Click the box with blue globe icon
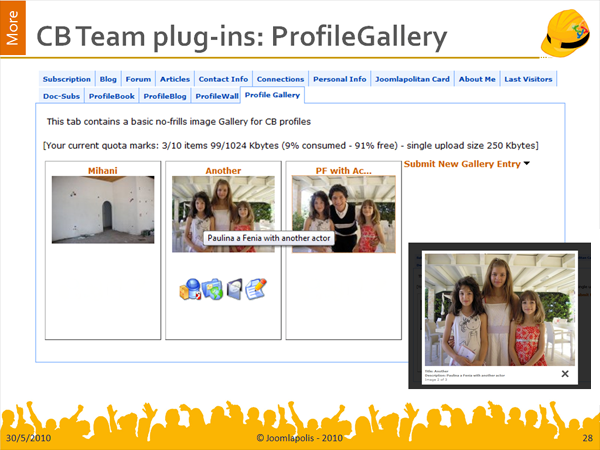The width and height of the screenshot is (600, 450). click(x=190, y=289)
